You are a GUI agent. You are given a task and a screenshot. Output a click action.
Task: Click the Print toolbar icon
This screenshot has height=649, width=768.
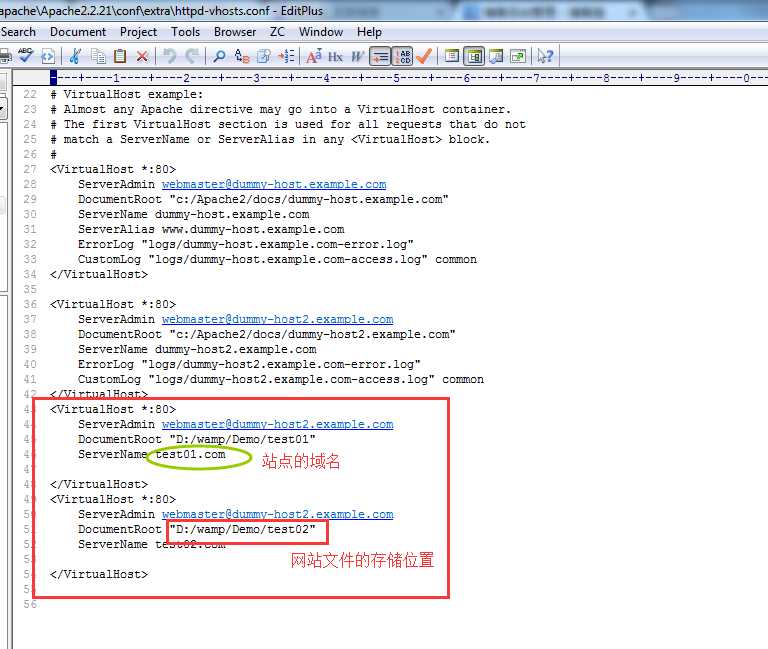[5, 56]
